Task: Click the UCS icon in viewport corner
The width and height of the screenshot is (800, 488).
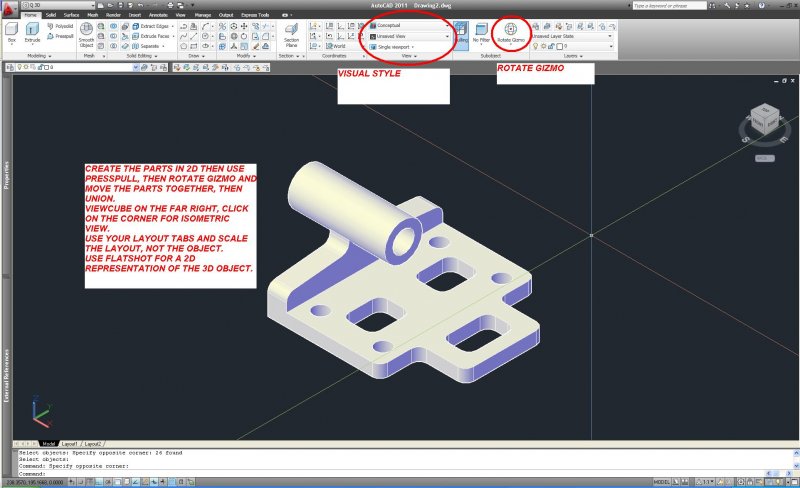Action: [40, 411]
